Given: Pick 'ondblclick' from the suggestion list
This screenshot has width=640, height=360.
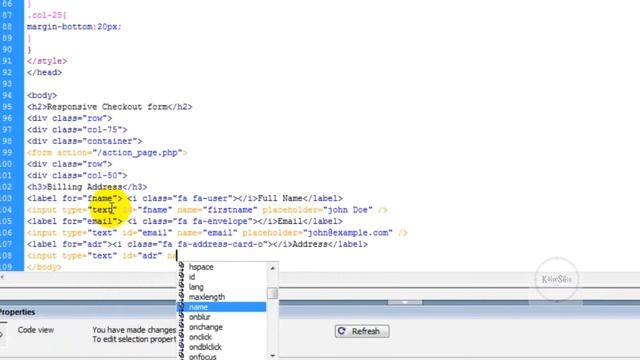Looking at the screenshot, I should point(222,347).
